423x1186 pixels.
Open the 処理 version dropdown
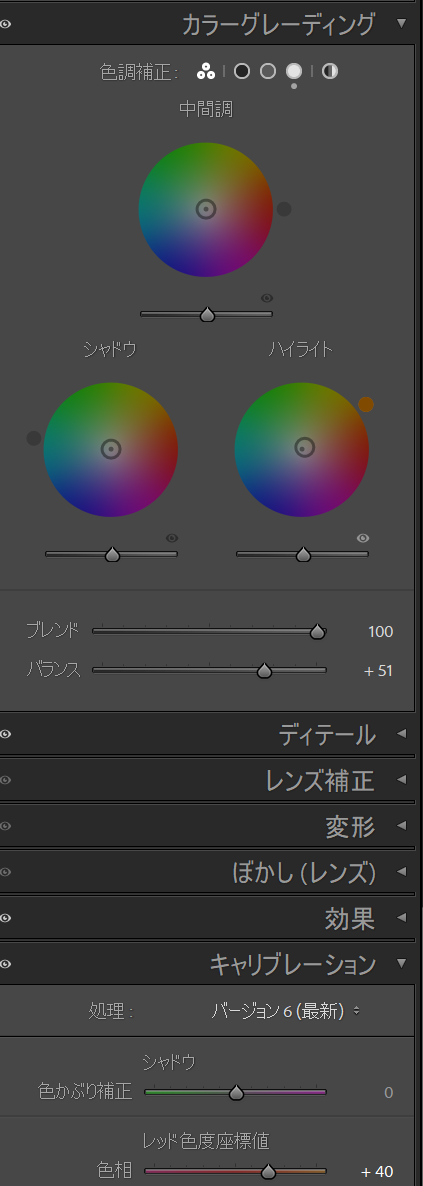(286, 1011)
